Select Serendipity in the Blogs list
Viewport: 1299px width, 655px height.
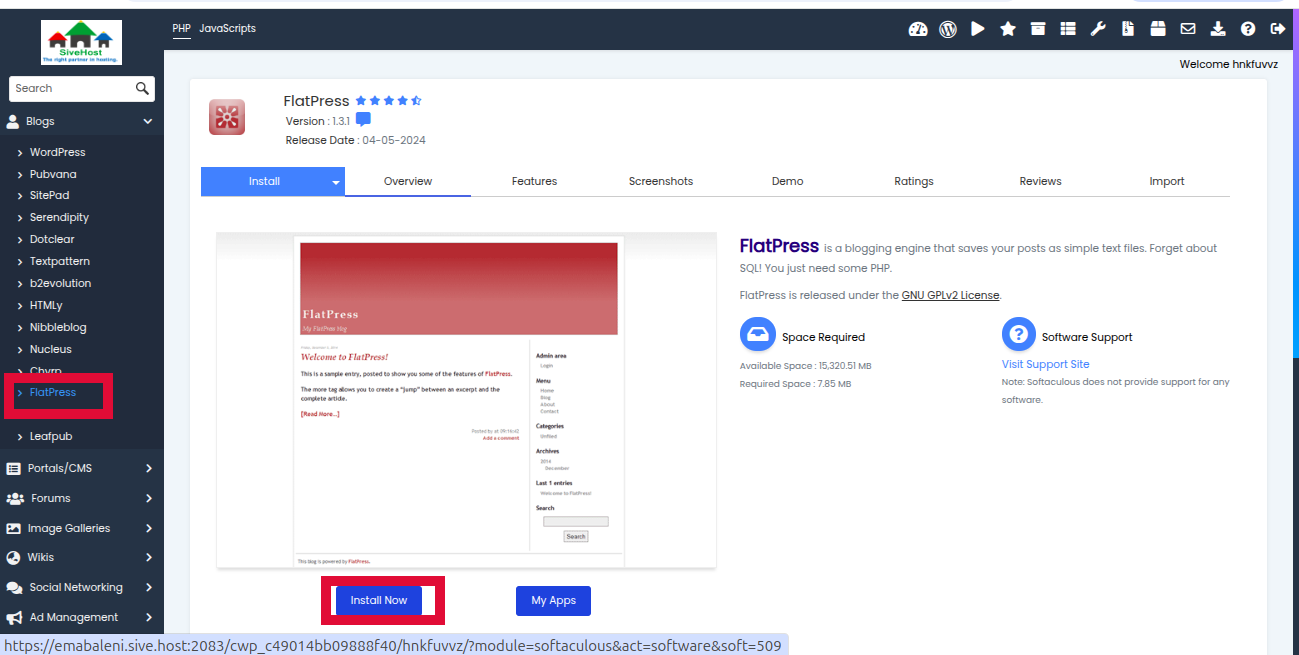coord(59,217)
